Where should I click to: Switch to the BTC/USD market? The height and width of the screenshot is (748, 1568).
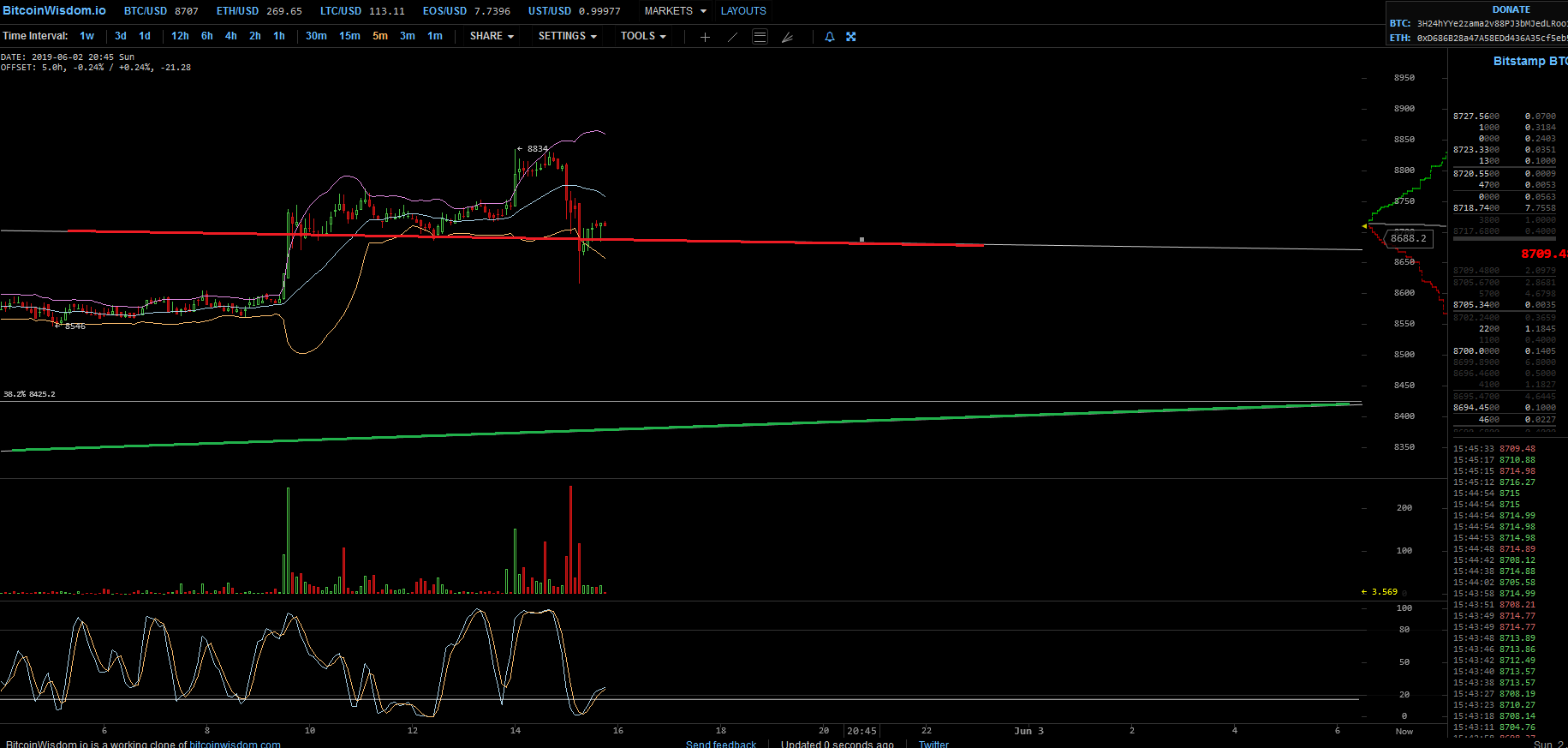click(x=161, y=11)
